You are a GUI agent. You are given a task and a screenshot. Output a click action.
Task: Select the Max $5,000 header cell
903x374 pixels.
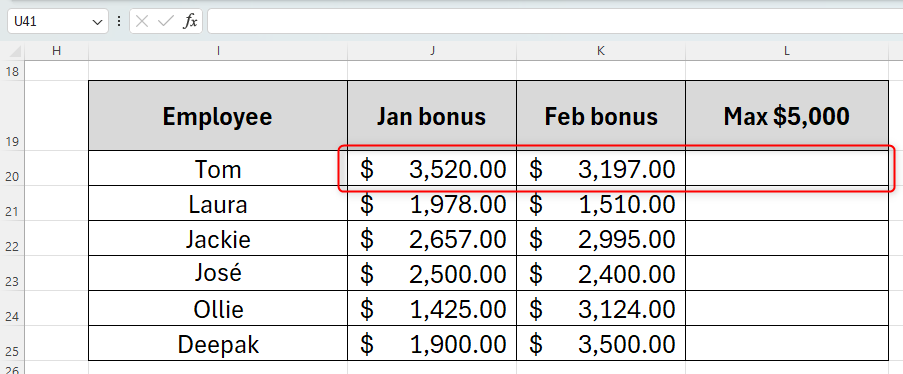click(x=787, y=116)
